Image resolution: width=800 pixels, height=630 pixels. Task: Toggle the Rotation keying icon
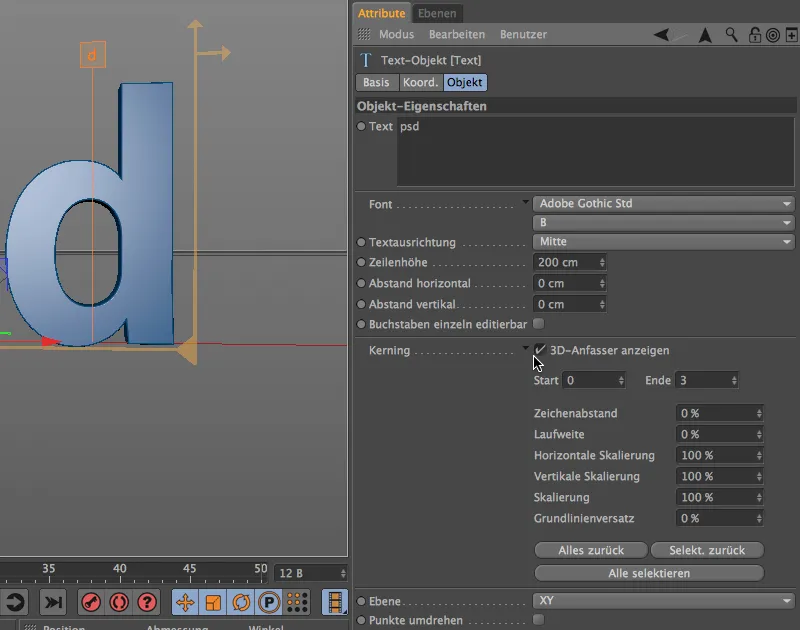[241, 602]
